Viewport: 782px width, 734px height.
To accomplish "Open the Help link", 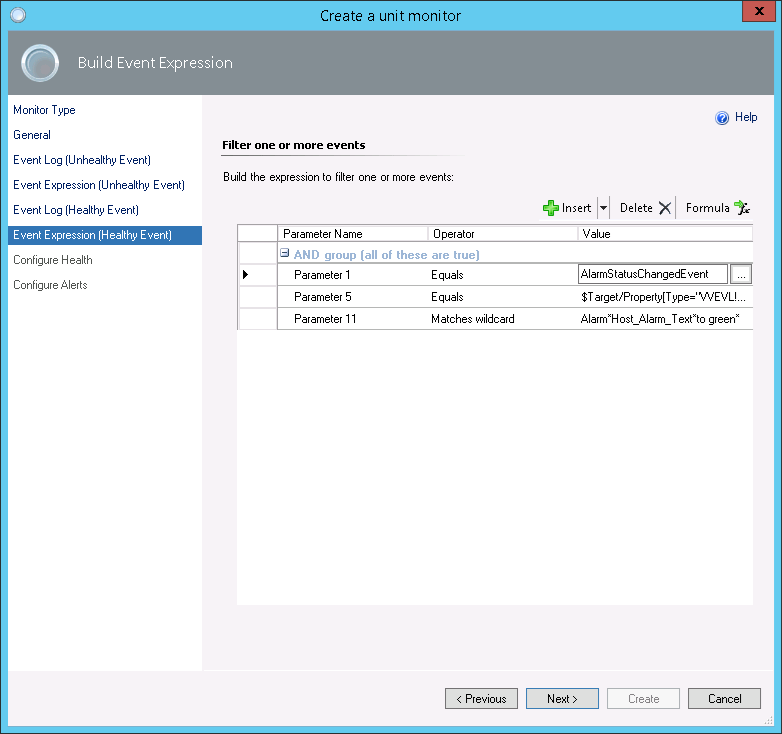I will (746, 117).
